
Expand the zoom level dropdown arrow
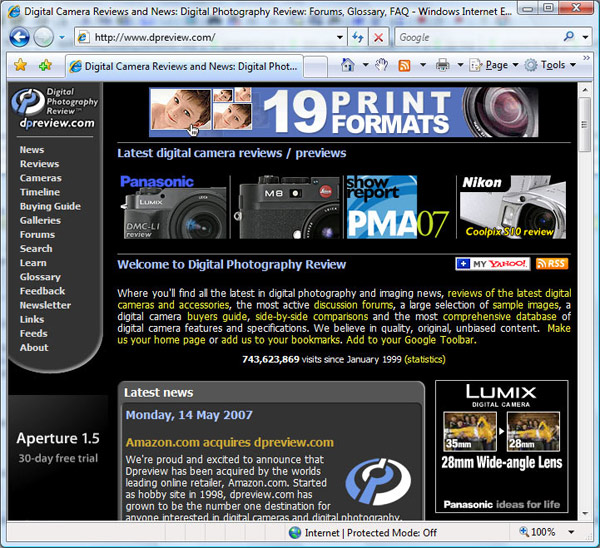(571, 532)
